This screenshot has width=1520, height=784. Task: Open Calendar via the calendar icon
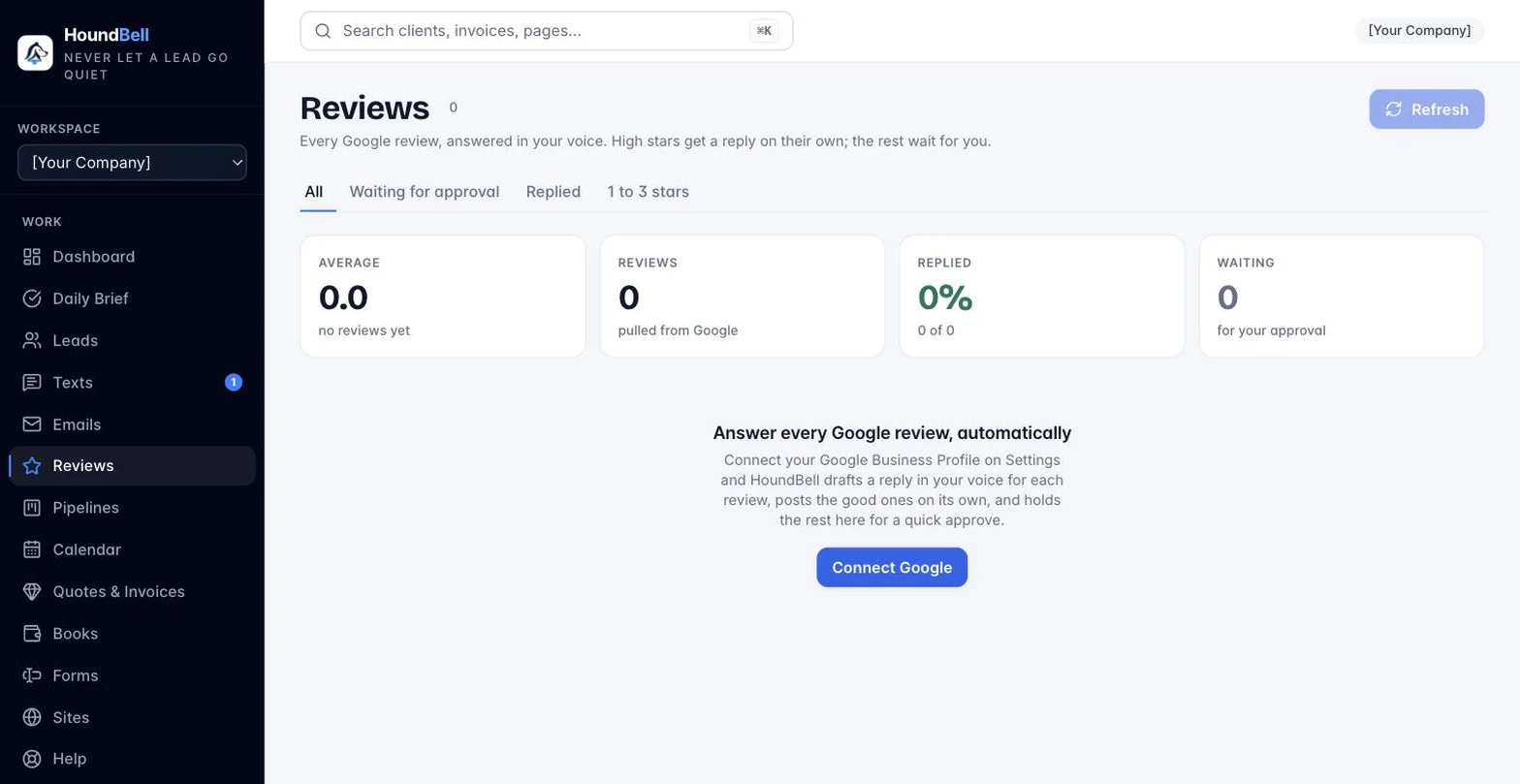32,549
